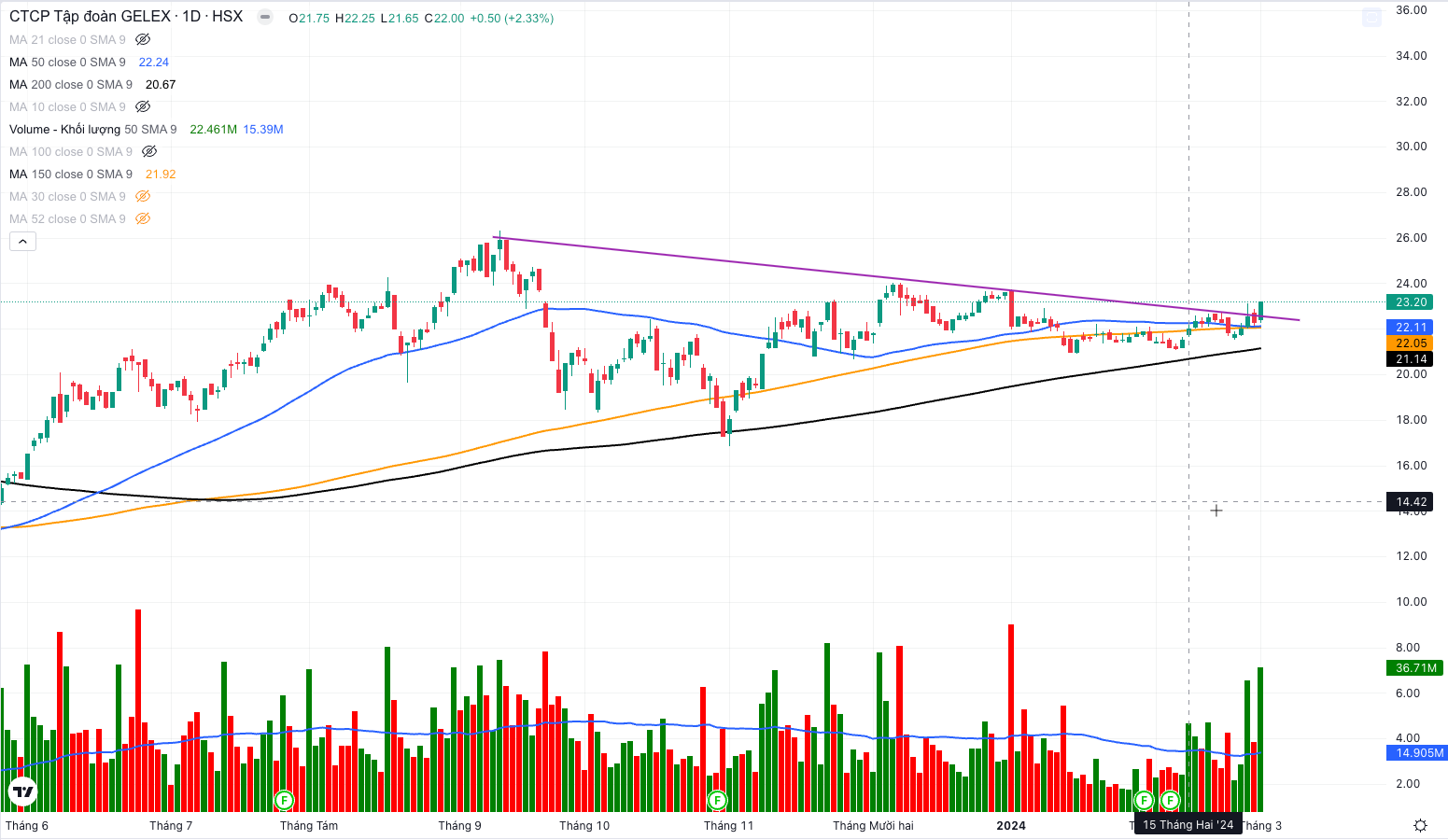
Task: Open the F marker above Tháng 11
Action: coord(717,800)
